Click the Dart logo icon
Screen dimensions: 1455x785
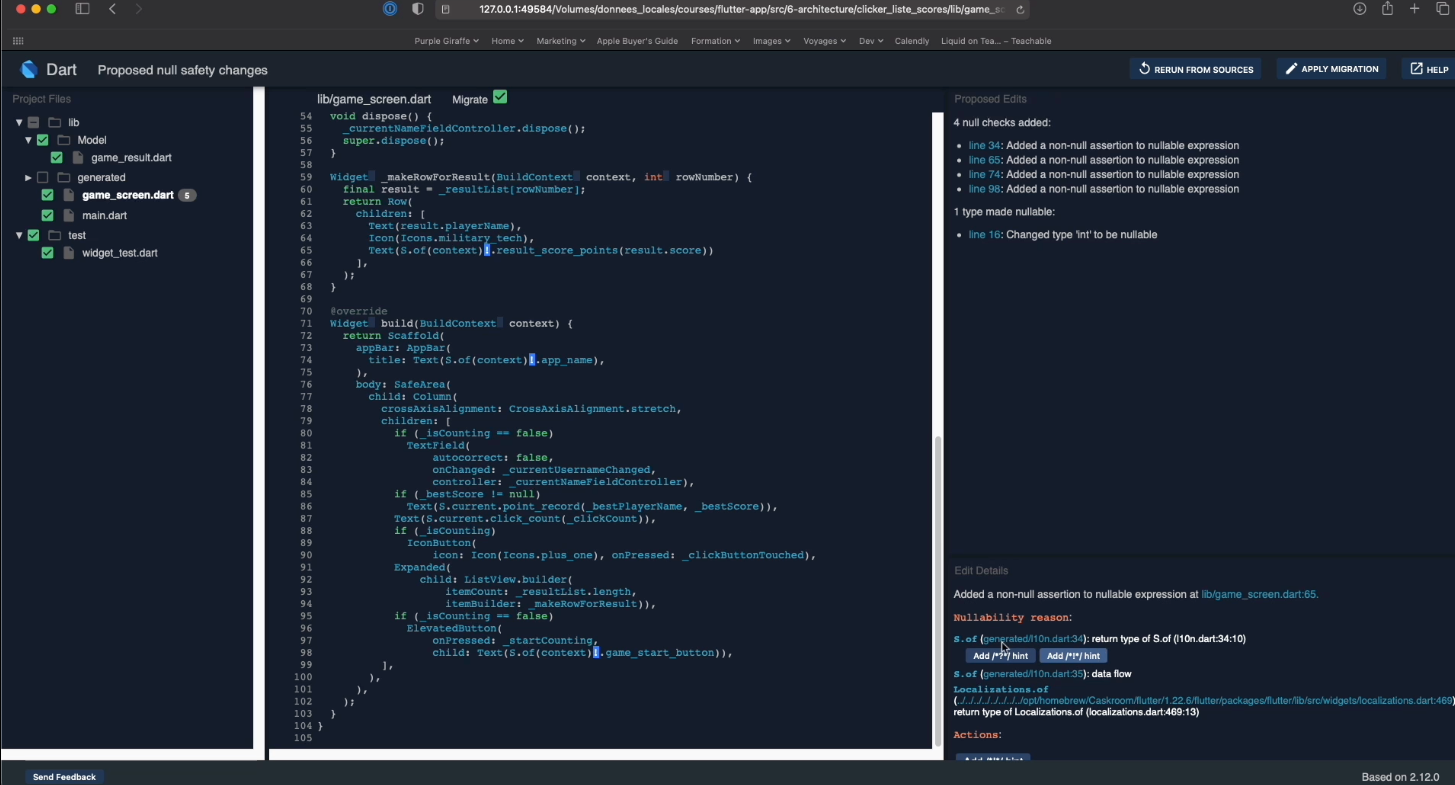(29, 69)
